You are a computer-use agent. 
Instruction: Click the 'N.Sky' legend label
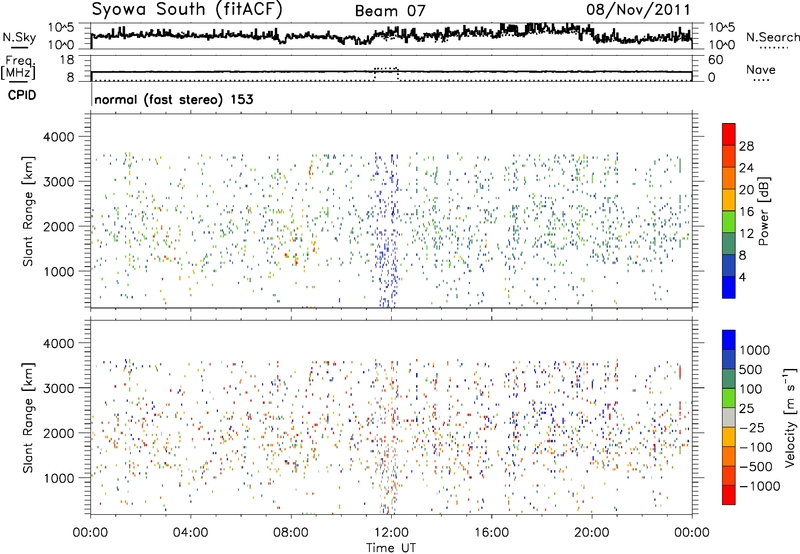tap(19, 37)
